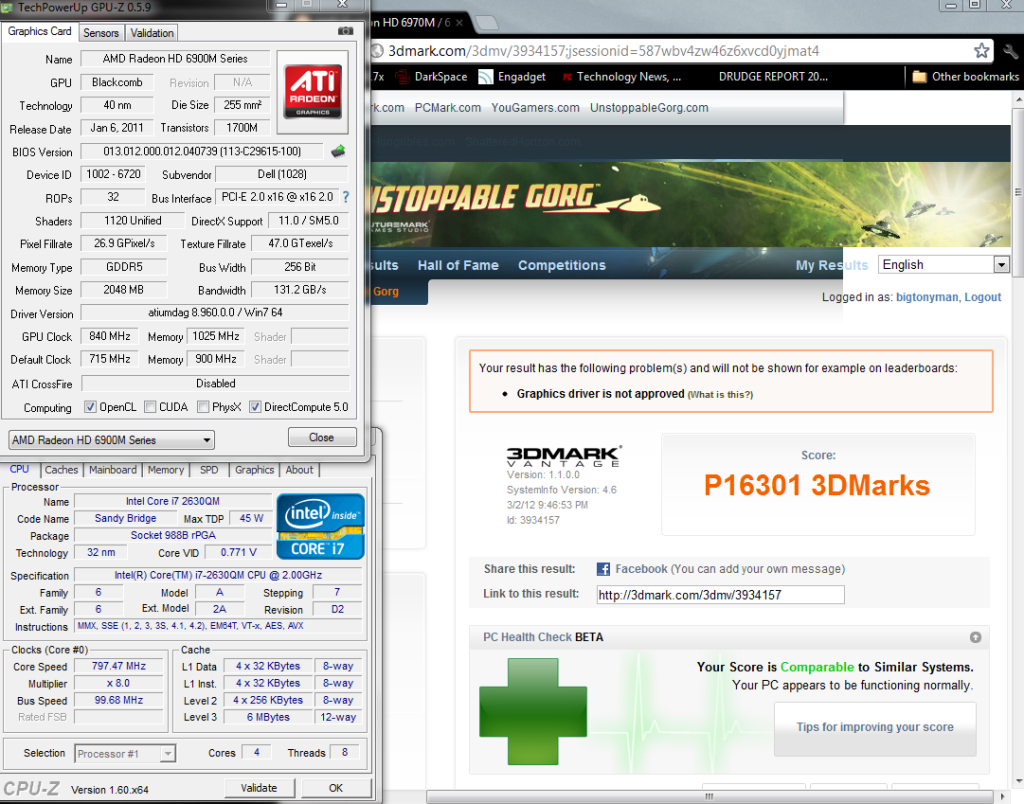
Task: Click Facebook share link
Action: (x=641, y=569)
